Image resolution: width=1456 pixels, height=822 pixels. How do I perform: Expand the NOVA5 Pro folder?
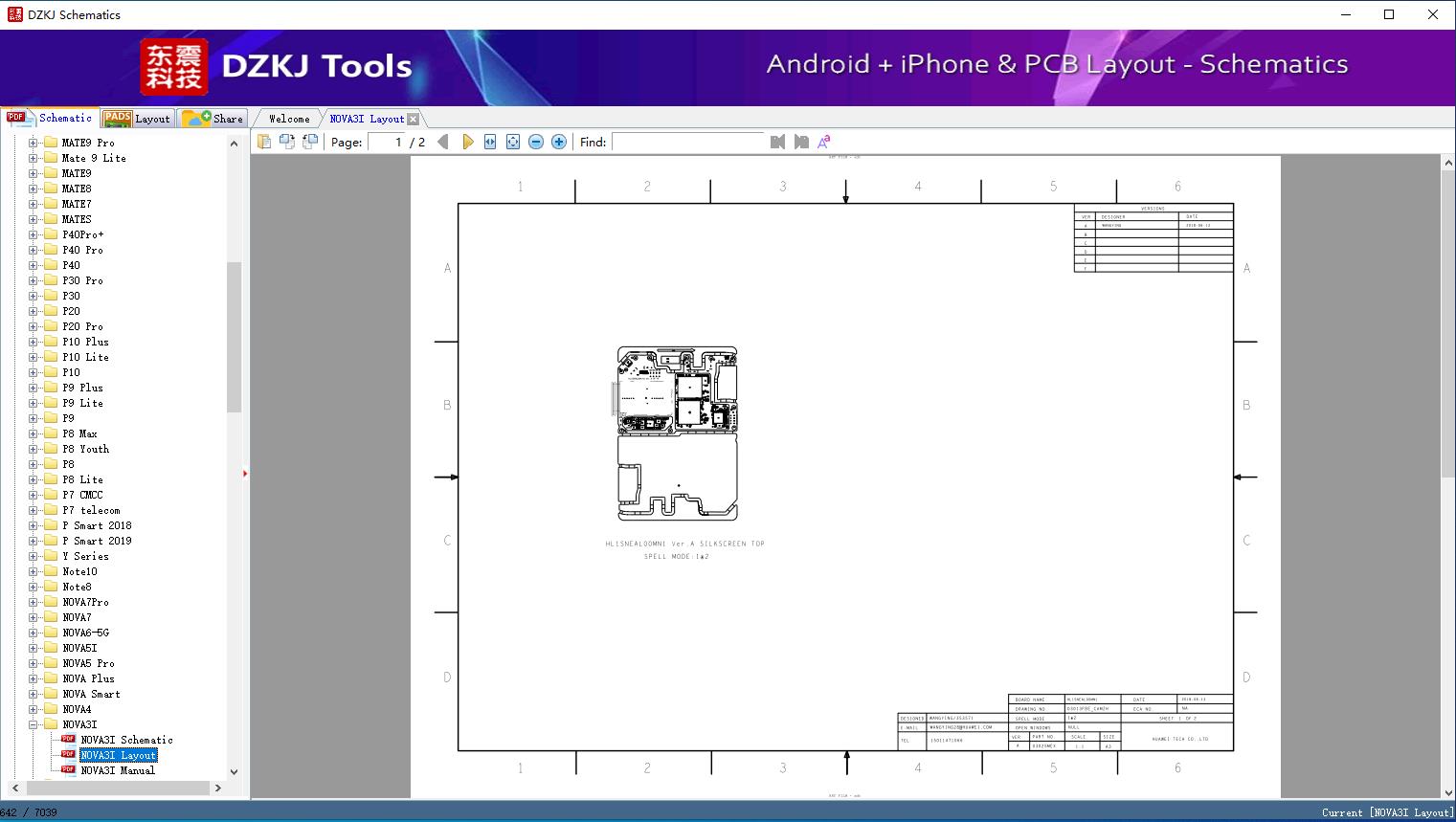coord(34,663)
